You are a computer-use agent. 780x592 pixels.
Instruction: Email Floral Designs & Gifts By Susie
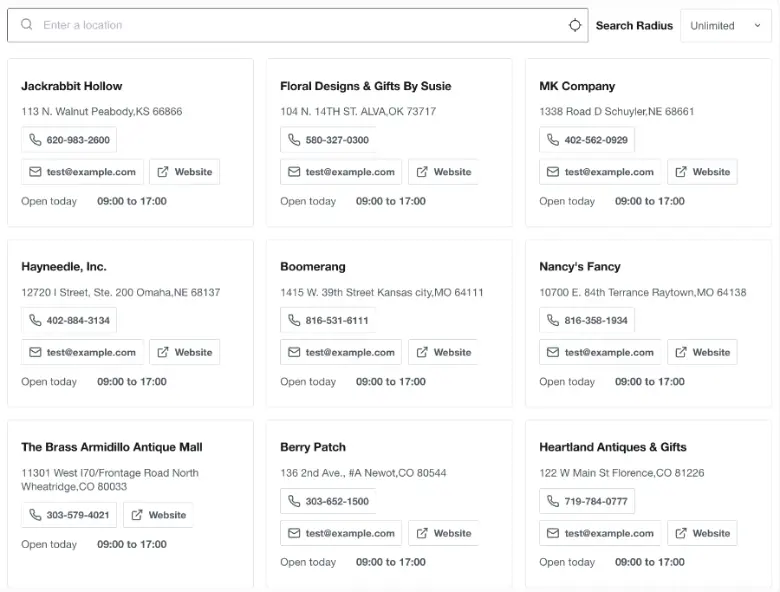tap(341, 172)
